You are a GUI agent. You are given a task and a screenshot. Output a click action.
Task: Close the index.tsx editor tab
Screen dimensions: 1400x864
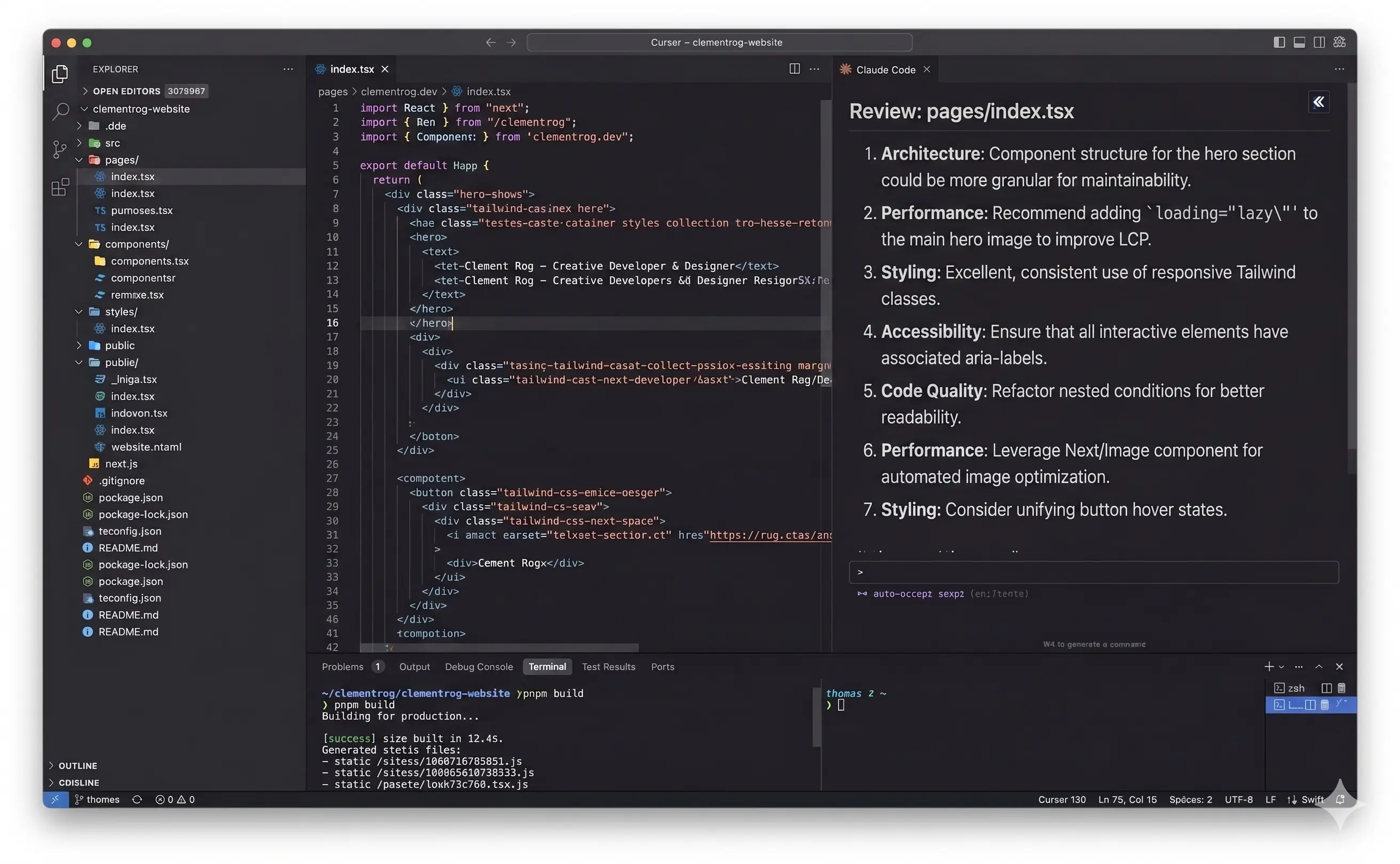coord(385,69)
